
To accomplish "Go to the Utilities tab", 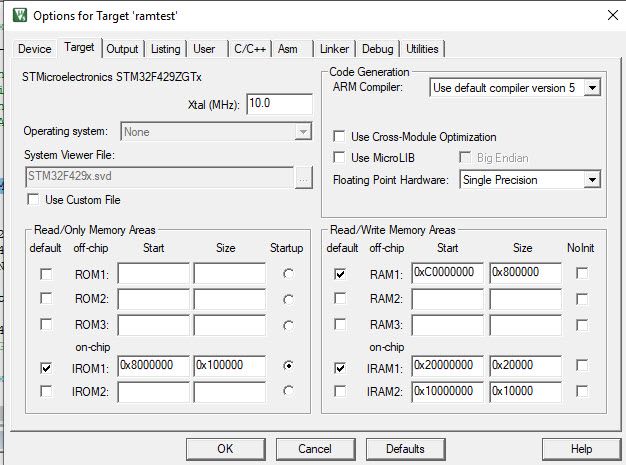I will (x=422, y=49).
